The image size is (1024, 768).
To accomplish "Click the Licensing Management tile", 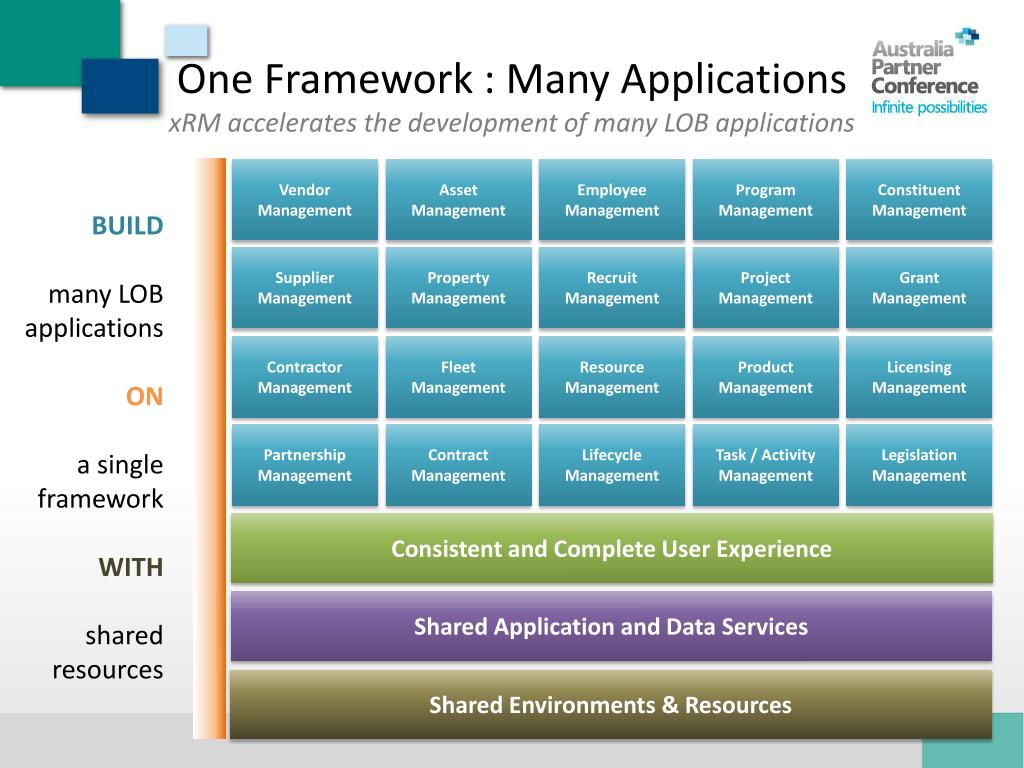I will click(919, 377).
